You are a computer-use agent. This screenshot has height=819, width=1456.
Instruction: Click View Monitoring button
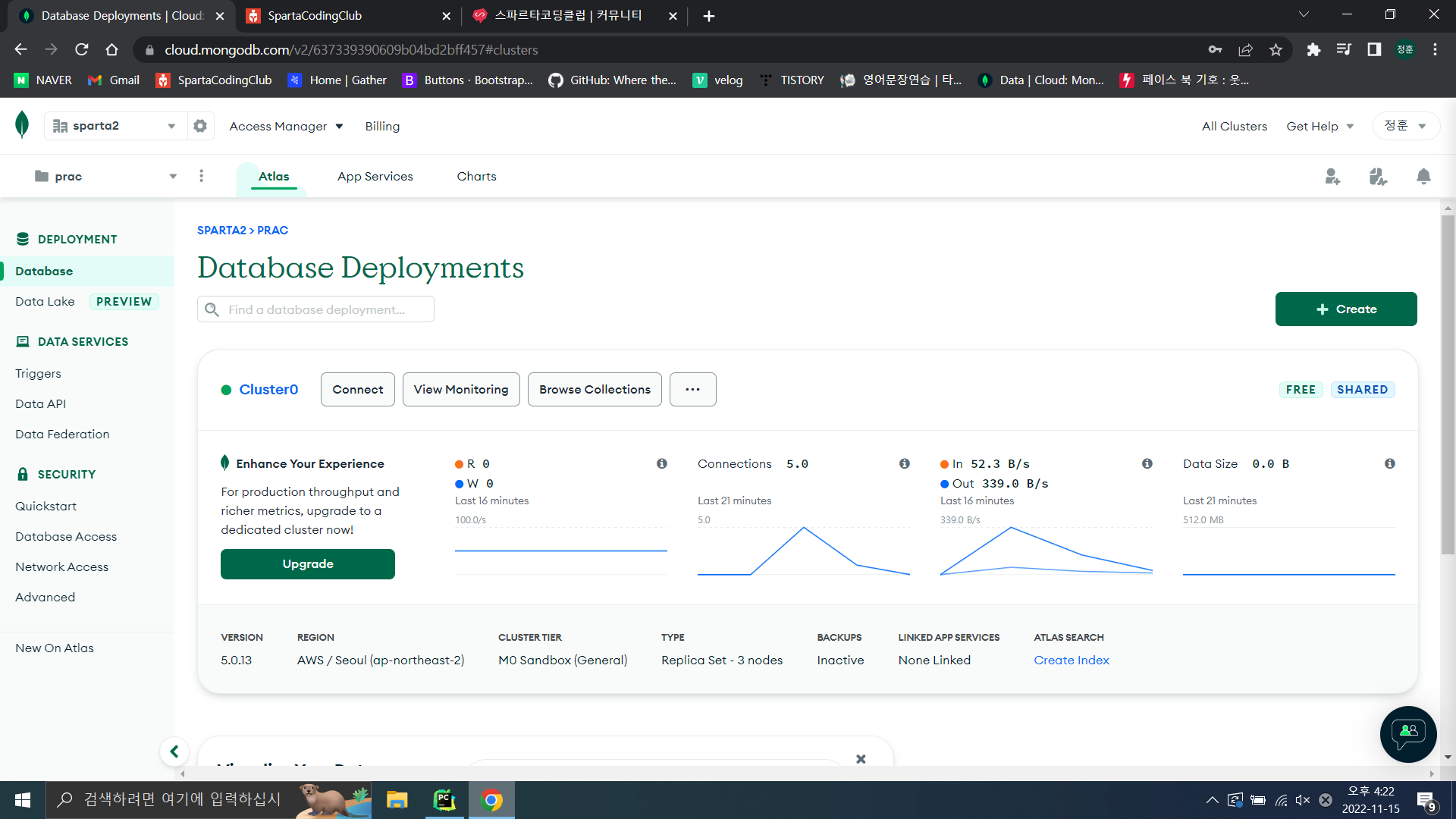pos(461,390)
